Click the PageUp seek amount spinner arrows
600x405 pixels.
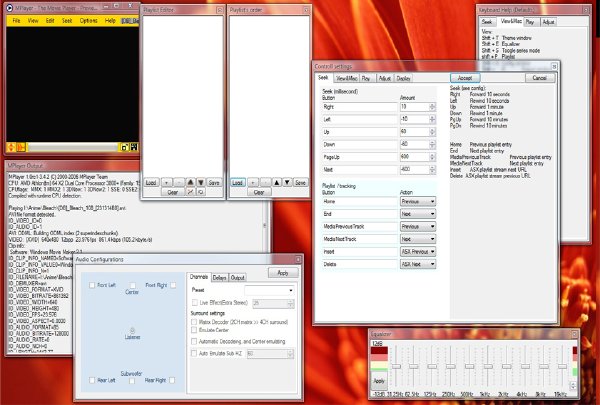432,157
